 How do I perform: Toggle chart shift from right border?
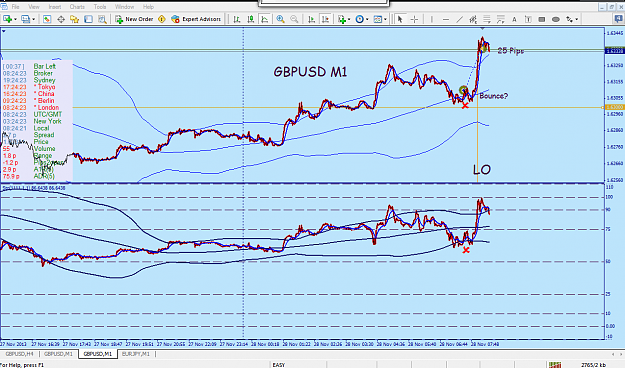(325, 19)
